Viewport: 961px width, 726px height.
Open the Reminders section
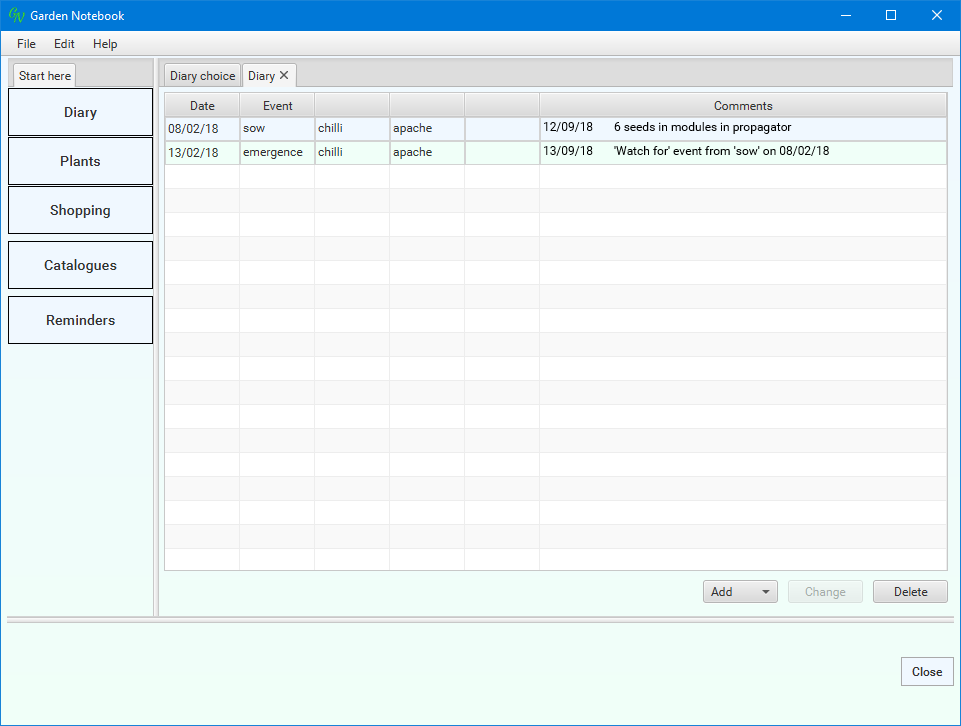(80, 320)
